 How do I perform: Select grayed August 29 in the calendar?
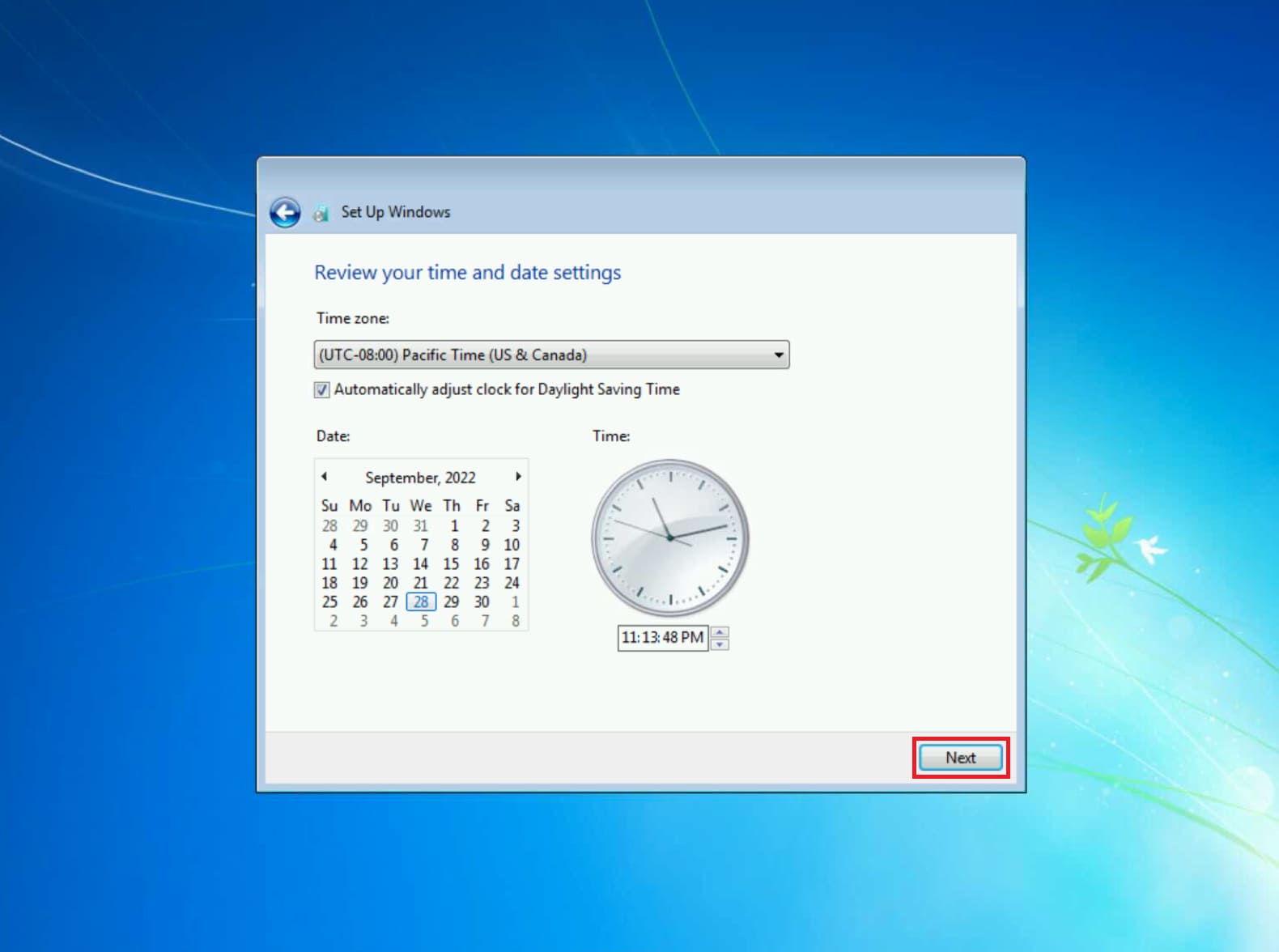360,526
